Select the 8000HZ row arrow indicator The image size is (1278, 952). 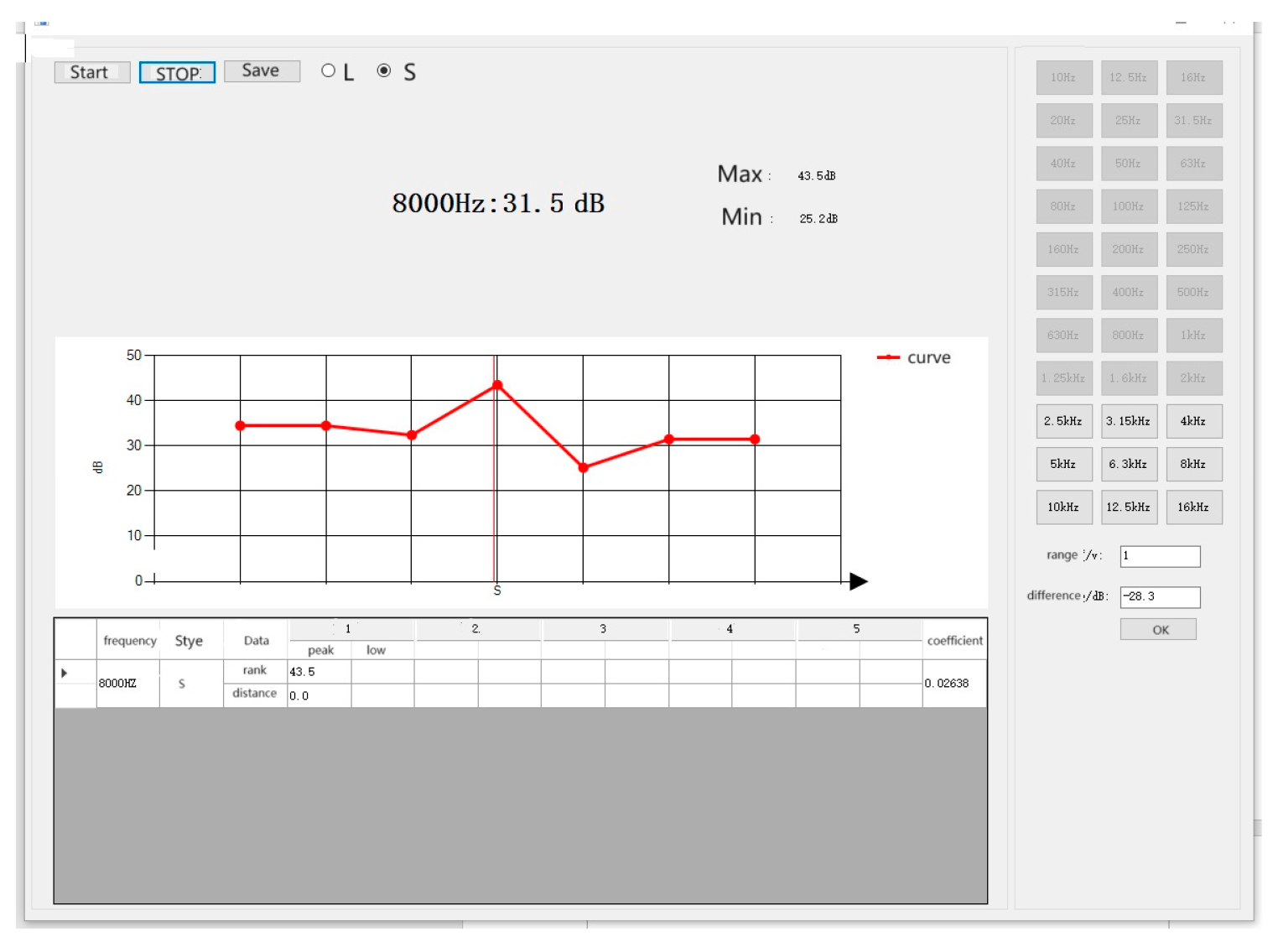pos(65,673)
